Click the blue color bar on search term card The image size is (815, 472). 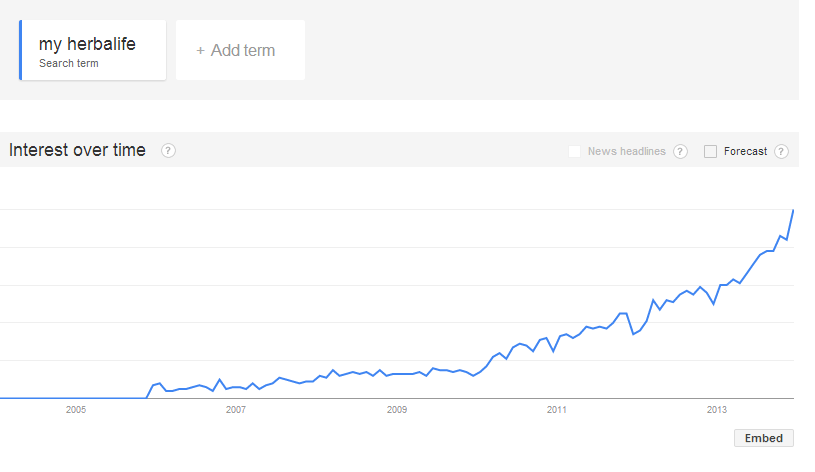(x=21, y=50)
